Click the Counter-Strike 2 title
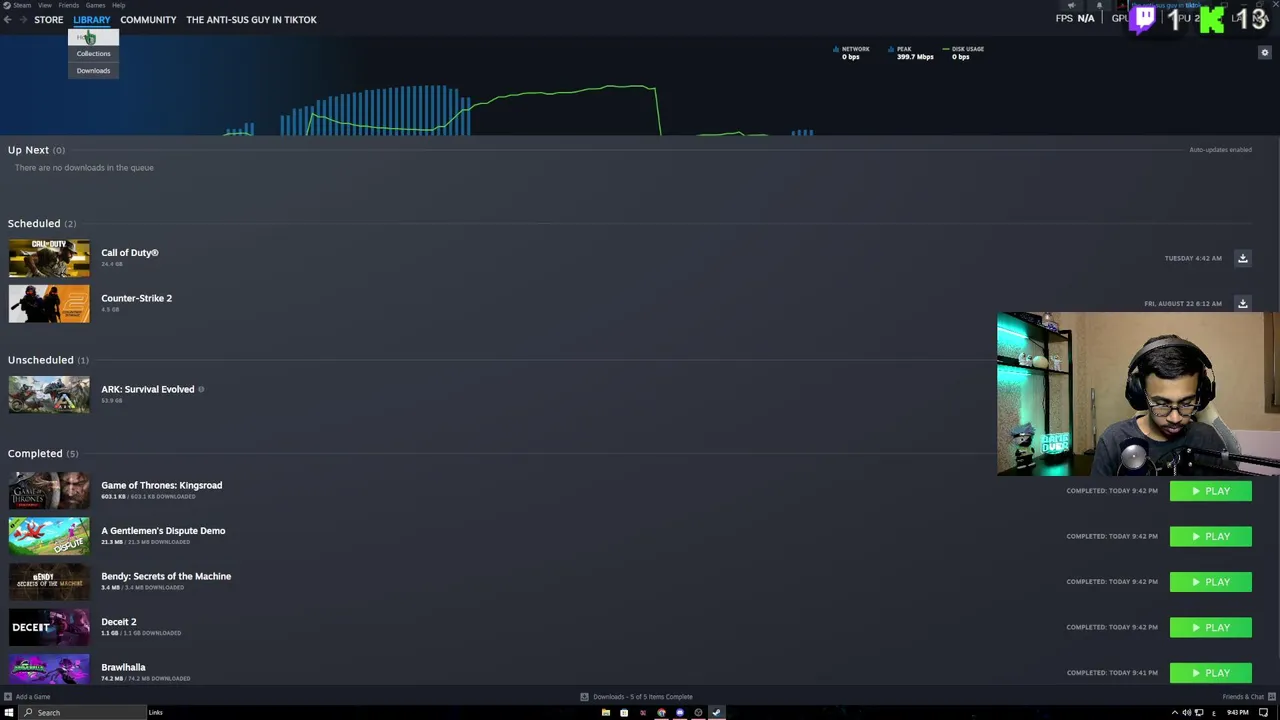The width and height of the screenshot is (1280, 720). click(x=136, y=298)
